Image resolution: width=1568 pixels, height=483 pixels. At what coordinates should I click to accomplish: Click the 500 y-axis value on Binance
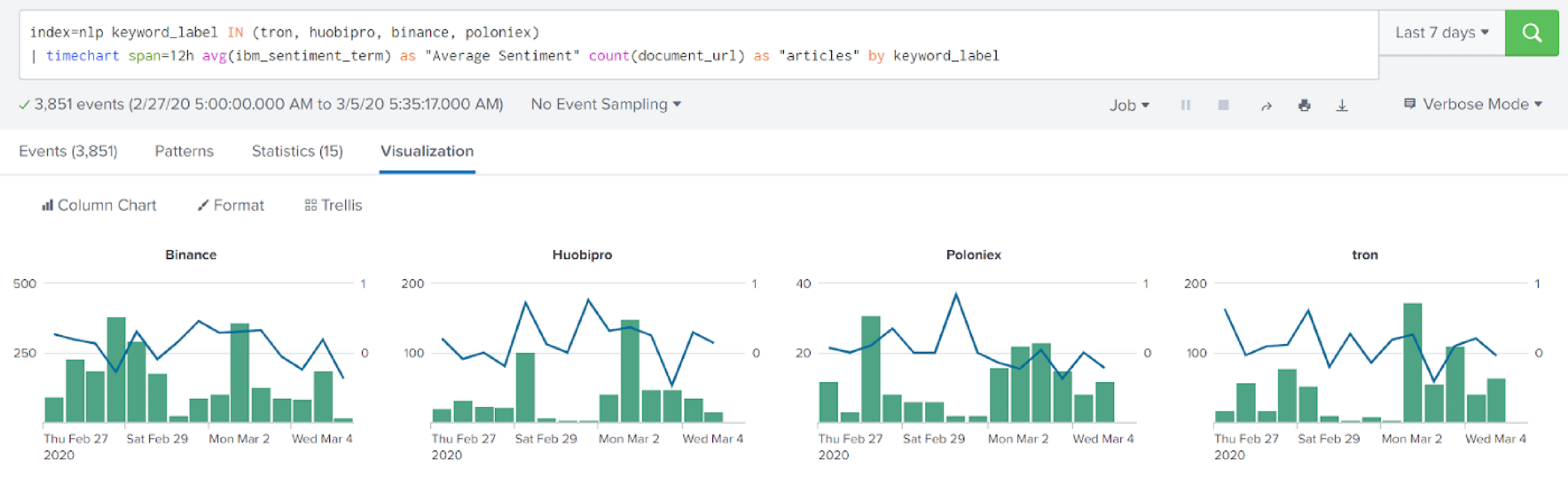pos(24,284)
